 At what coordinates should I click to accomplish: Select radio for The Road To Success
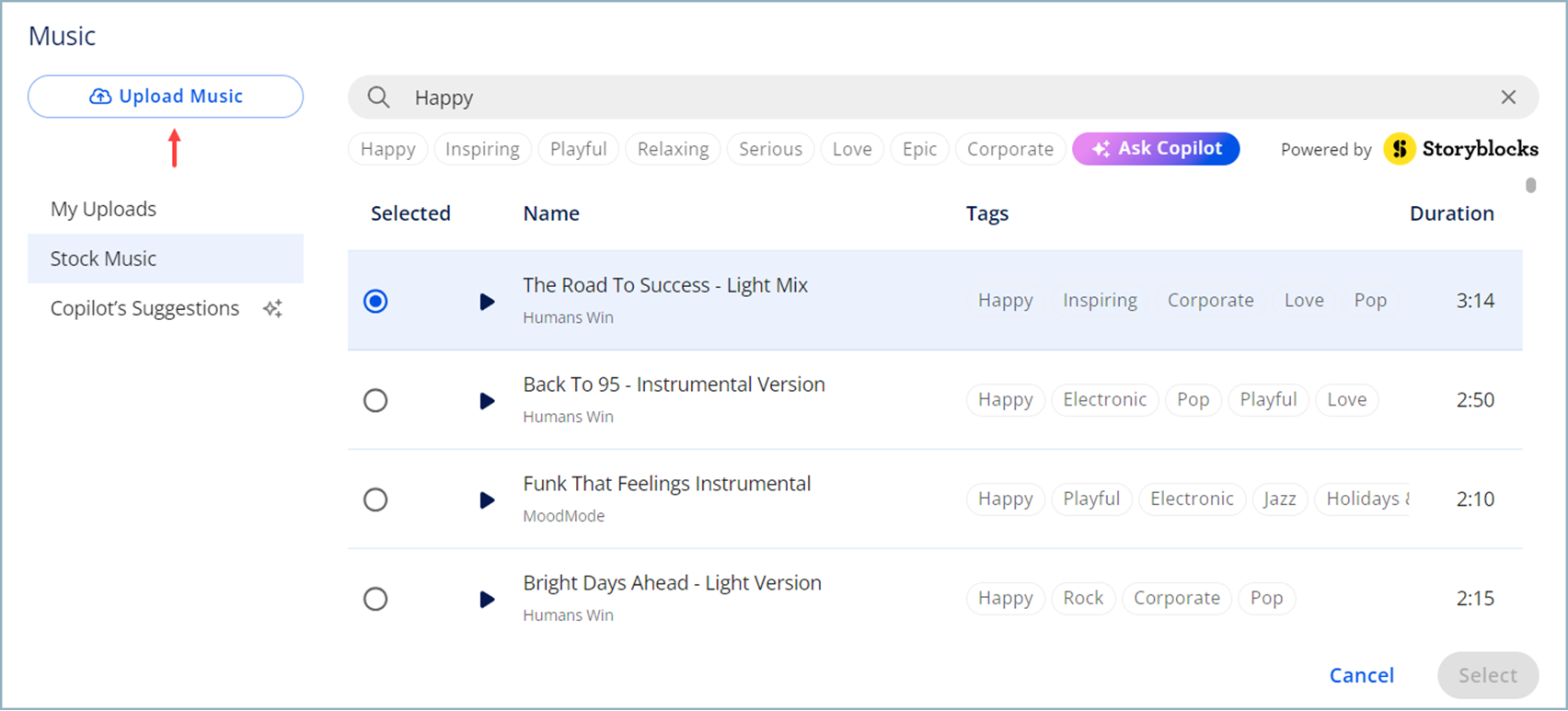[x=375, y=301]
